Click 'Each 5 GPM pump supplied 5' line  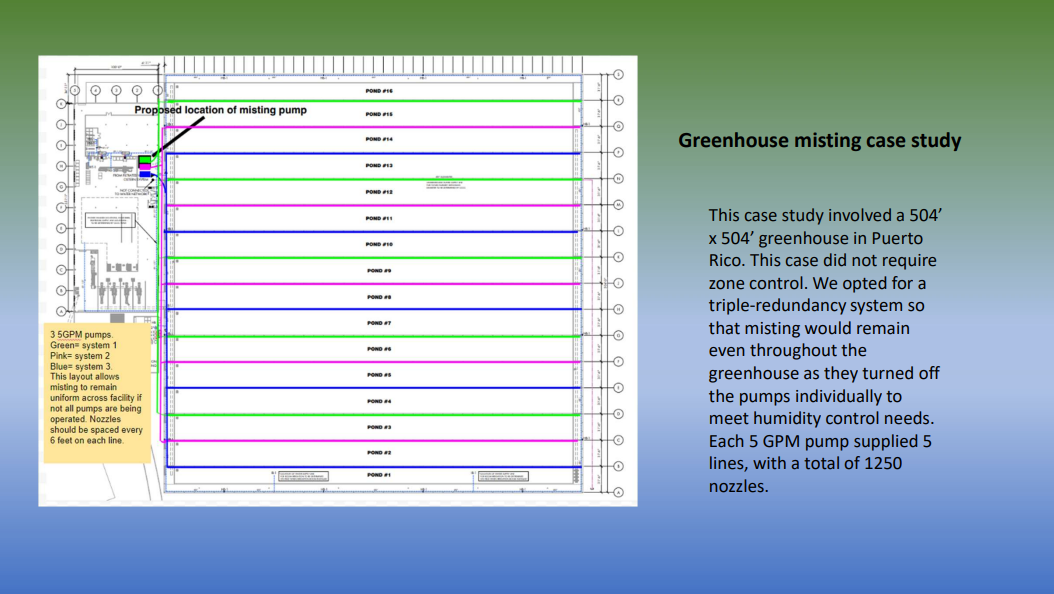(820, 441)
